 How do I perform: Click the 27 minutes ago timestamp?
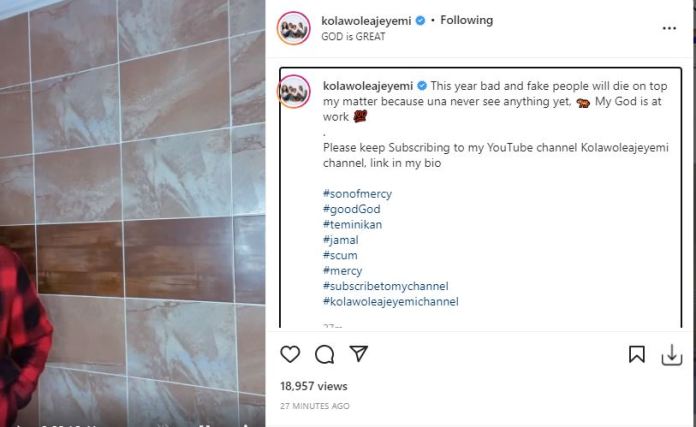pyautogui.click(x=314, y=406)
